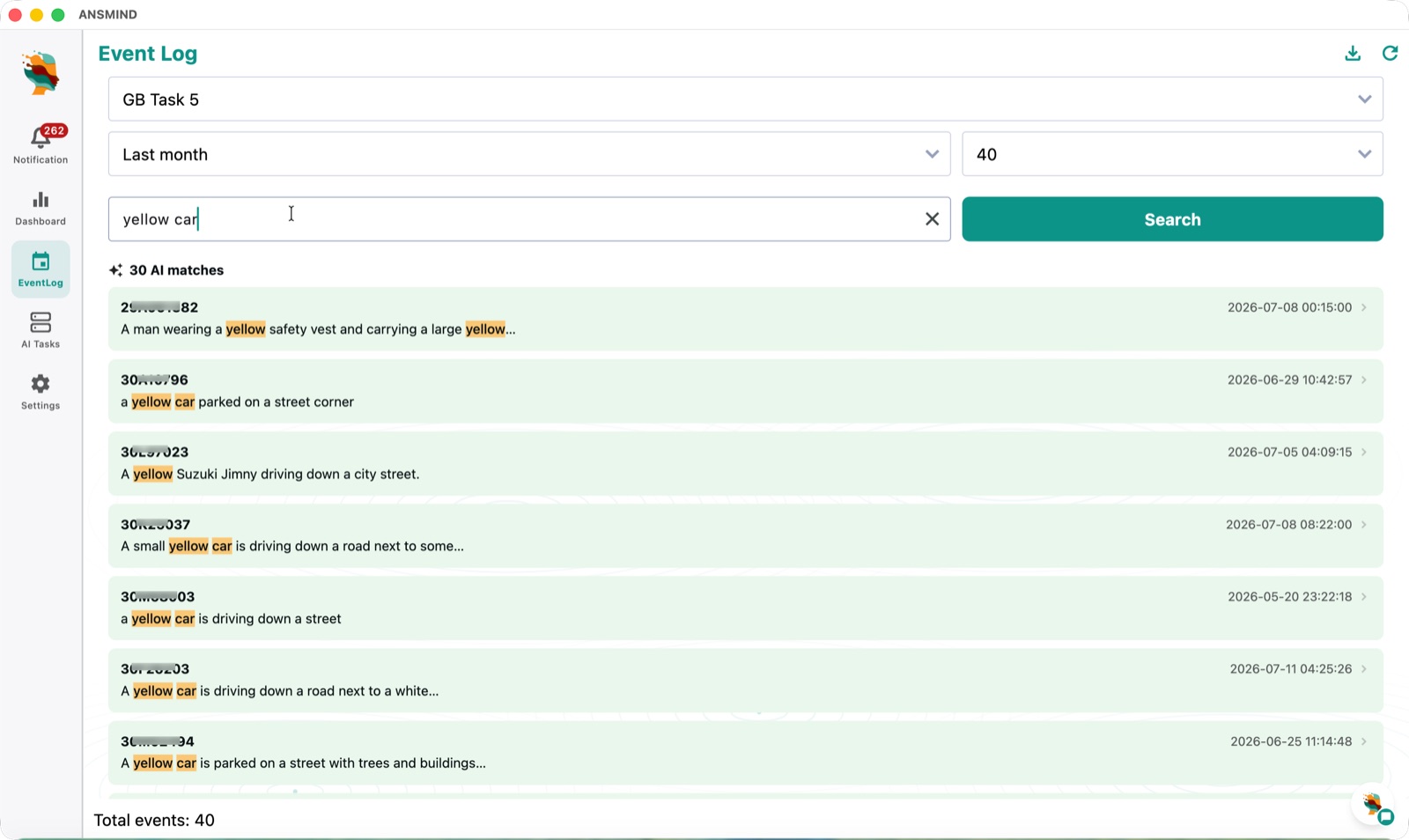1409x840 pixels.
Task: Click the Search button
Action: (x=1172, y=219)
